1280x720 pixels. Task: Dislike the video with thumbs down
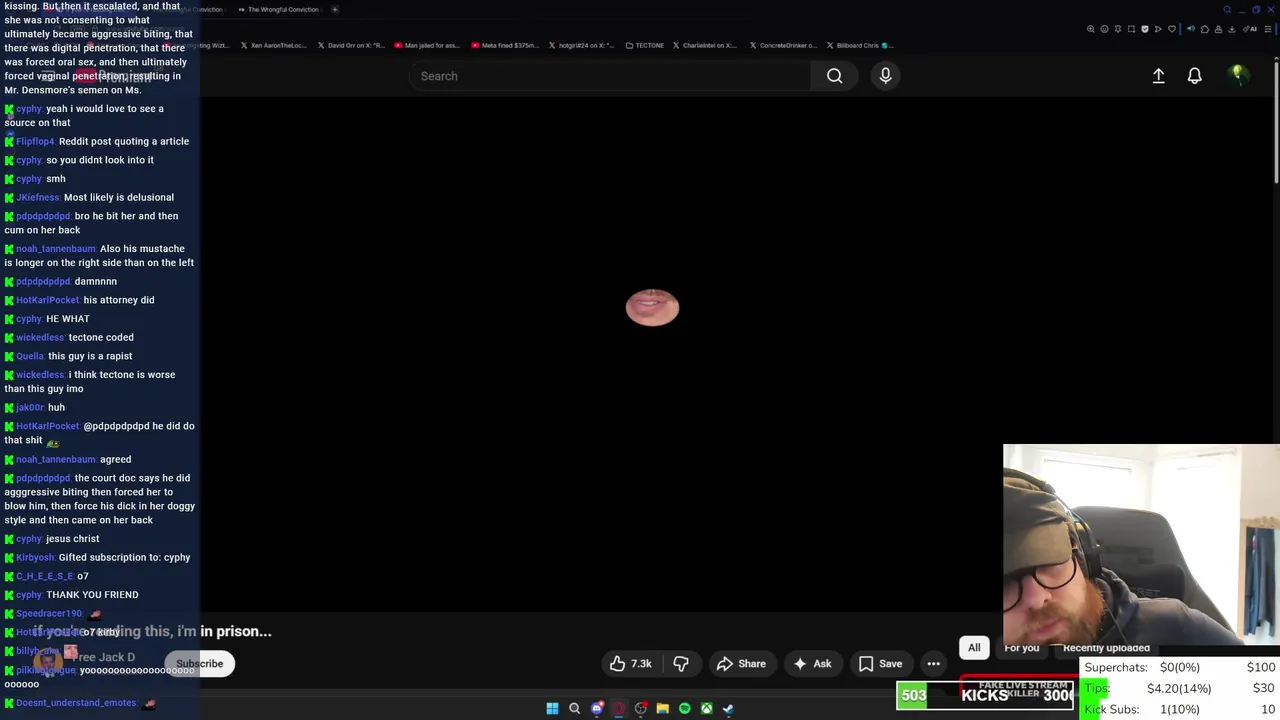[681, 664]
